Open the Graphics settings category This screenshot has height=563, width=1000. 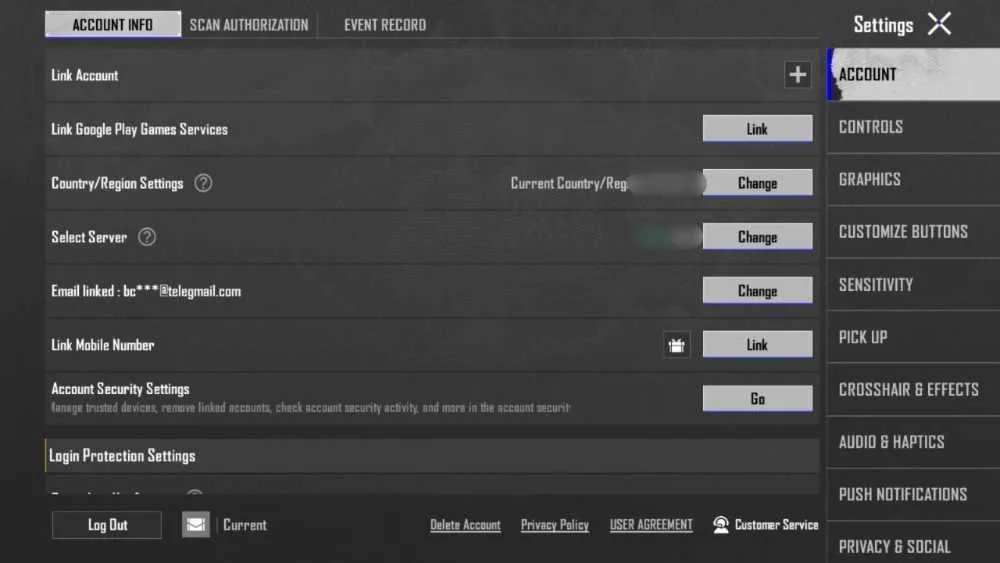point(913,179)
